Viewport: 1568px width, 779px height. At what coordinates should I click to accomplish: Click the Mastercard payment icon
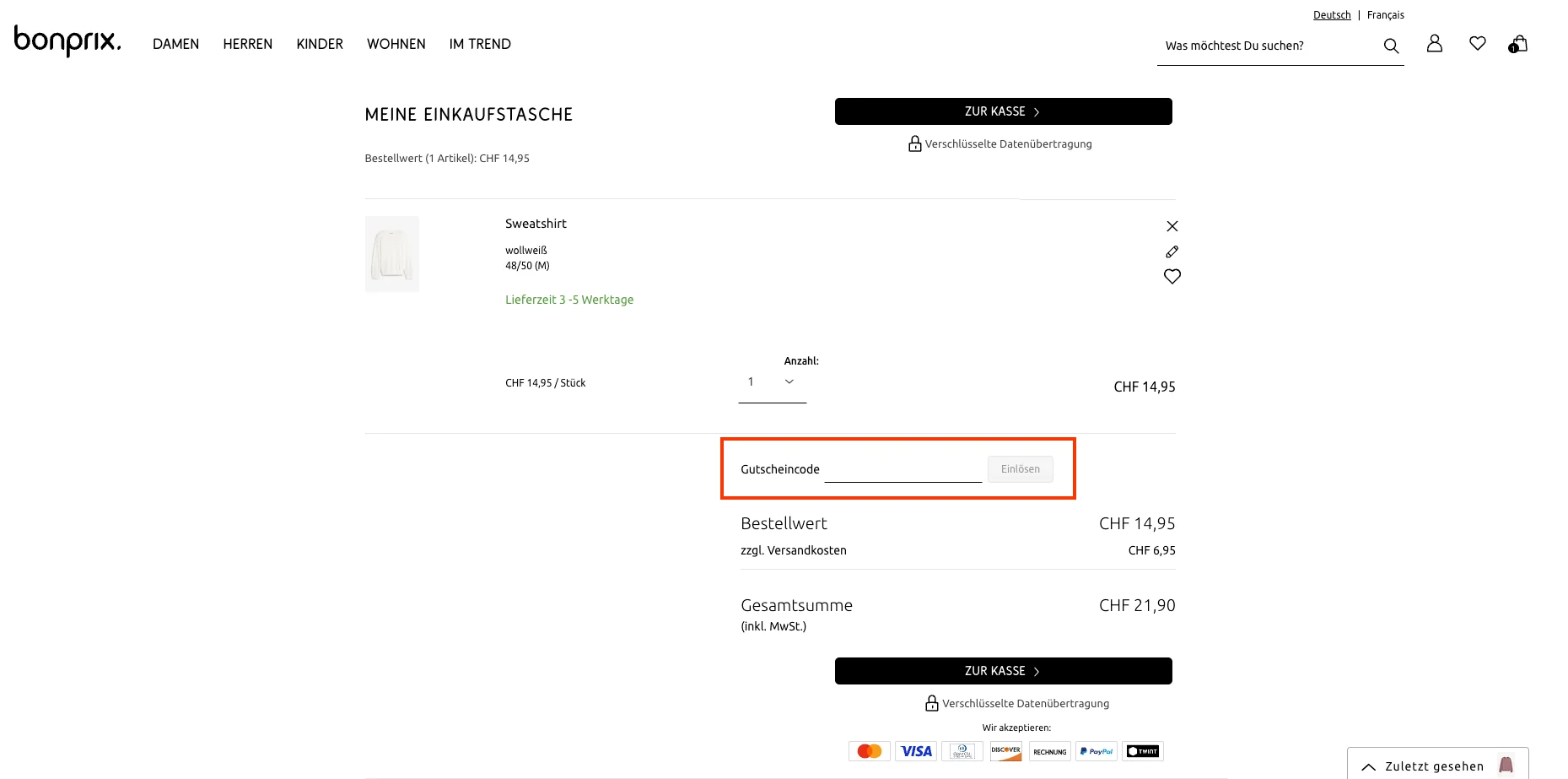869,750
